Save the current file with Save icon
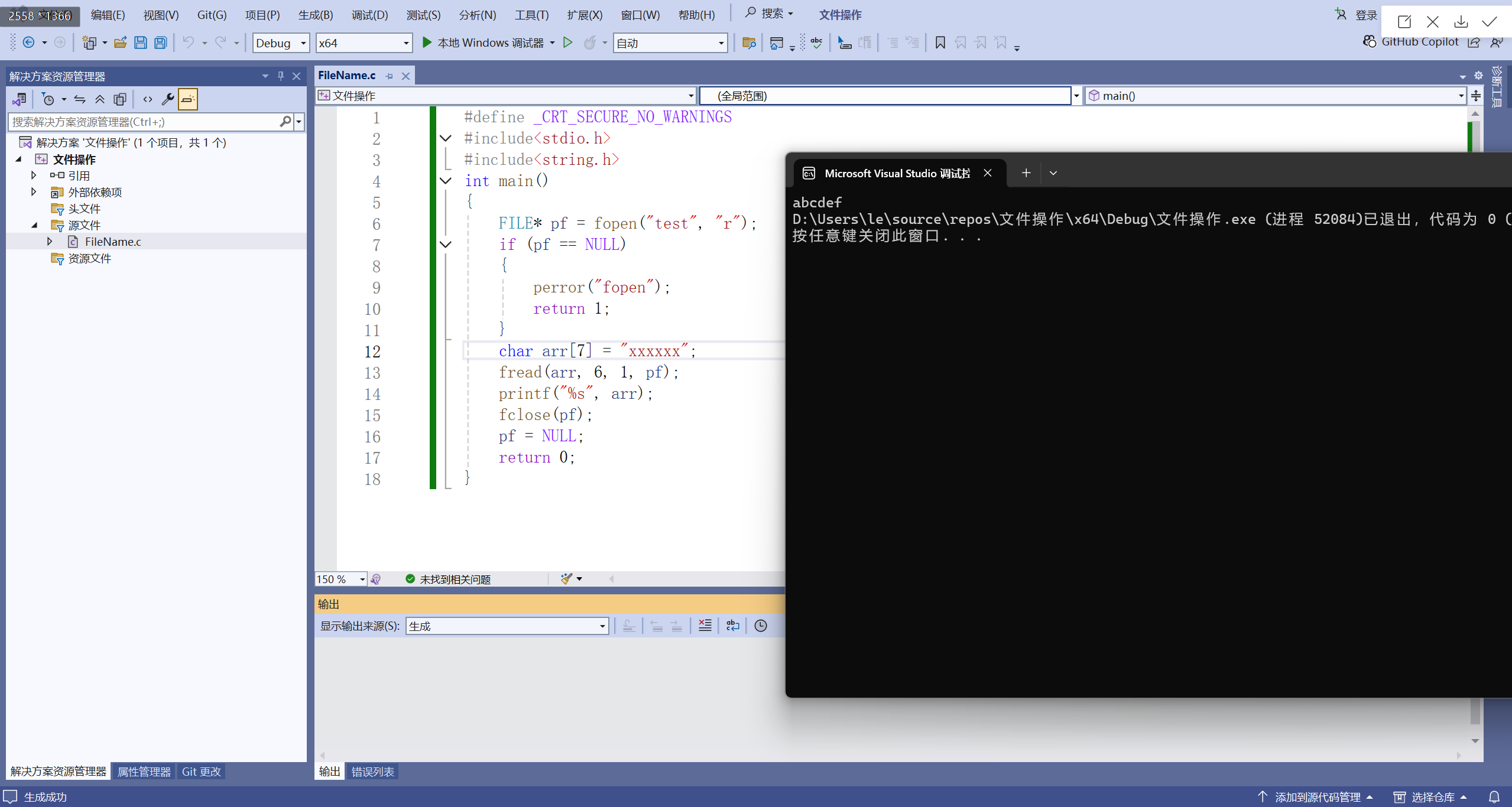The image size is (1512, 807). 141,43
